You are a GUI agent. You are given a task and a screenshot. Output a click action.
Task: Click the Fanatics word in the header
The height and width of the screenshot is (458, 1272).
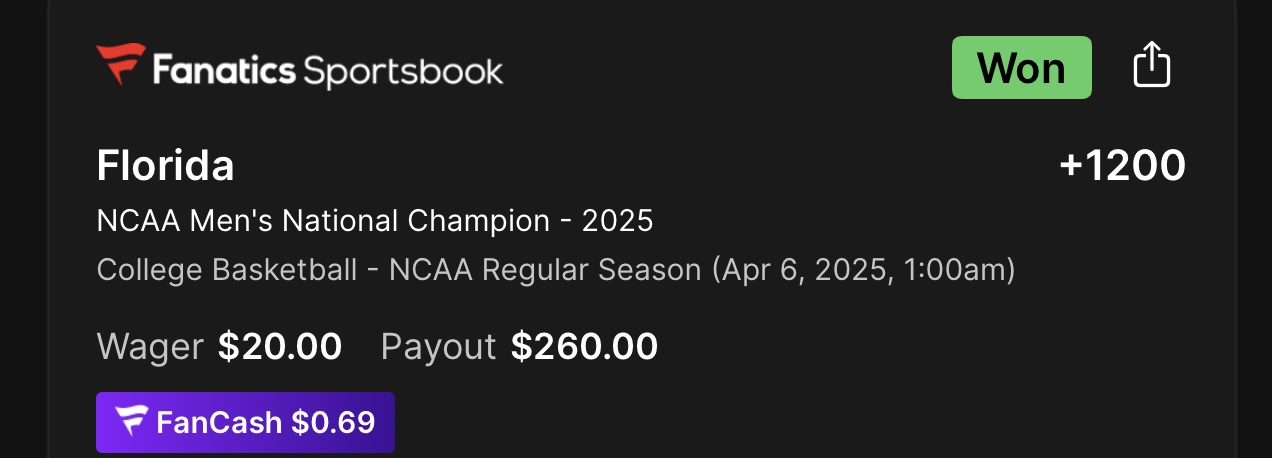coord(223,70)
